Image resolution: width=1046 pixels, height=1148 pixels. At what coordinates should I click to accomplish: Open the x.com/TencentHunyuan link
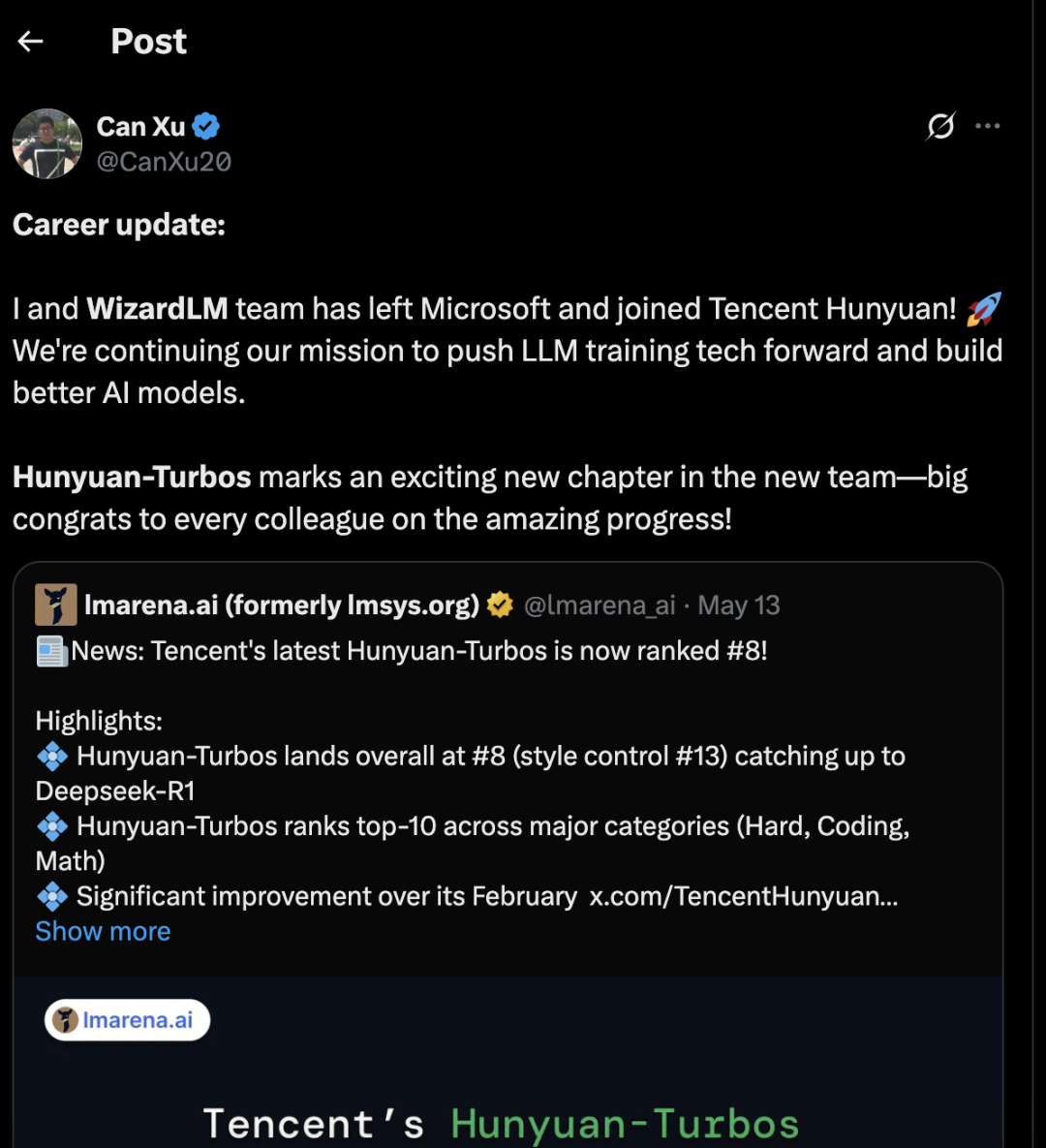[x=744, y=896]
